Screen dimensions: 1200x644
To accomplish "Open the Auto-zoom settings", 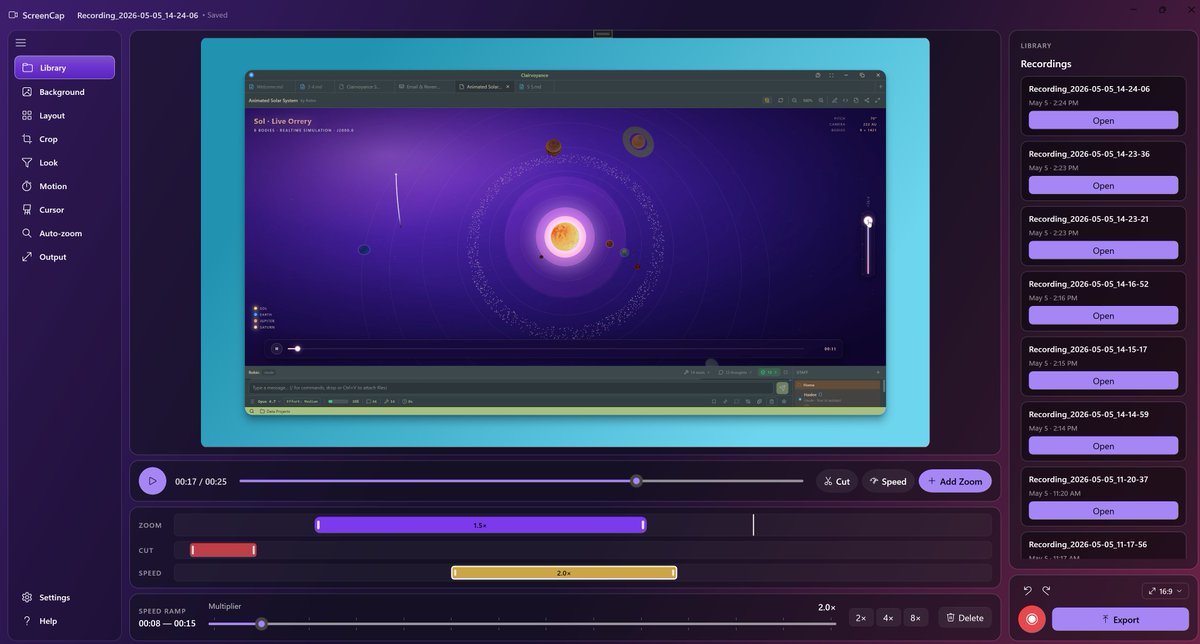I will coord(64,233).
